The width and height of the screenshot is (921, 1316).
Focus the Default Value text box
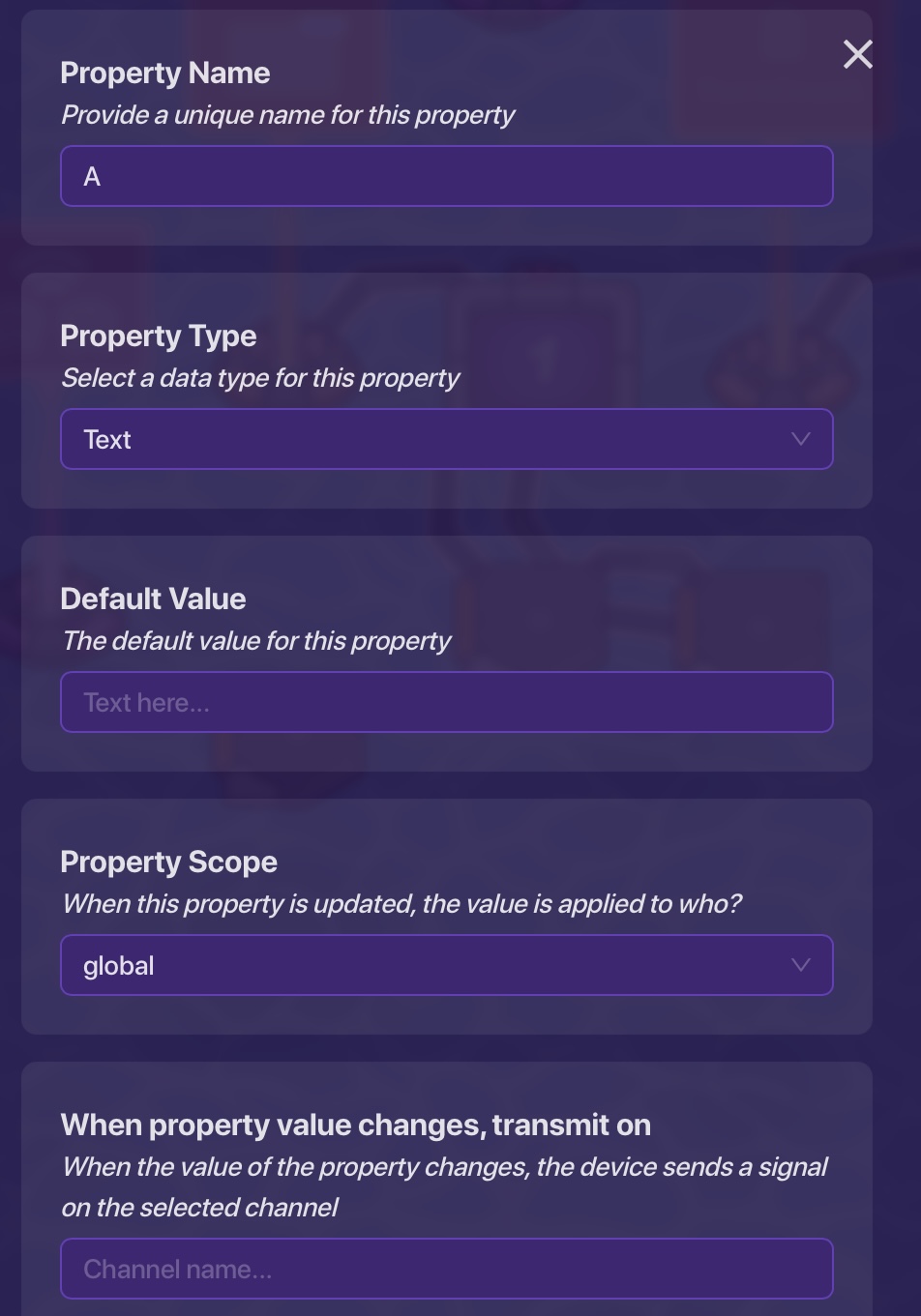[x=446, y=702]
